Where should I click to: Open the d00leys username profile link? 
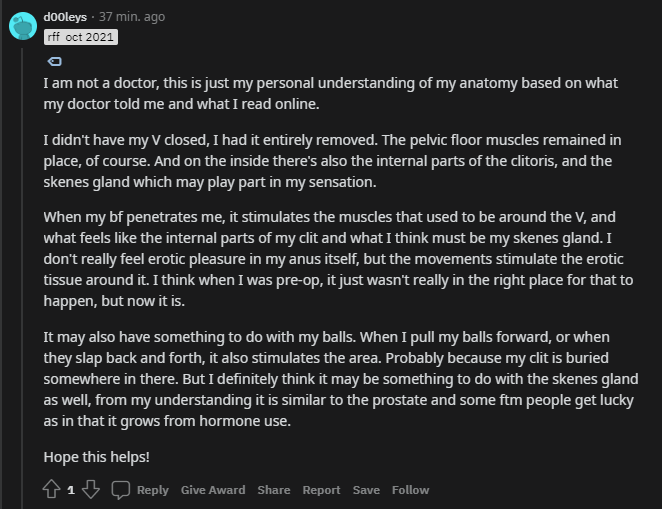[x=65, y=17]
